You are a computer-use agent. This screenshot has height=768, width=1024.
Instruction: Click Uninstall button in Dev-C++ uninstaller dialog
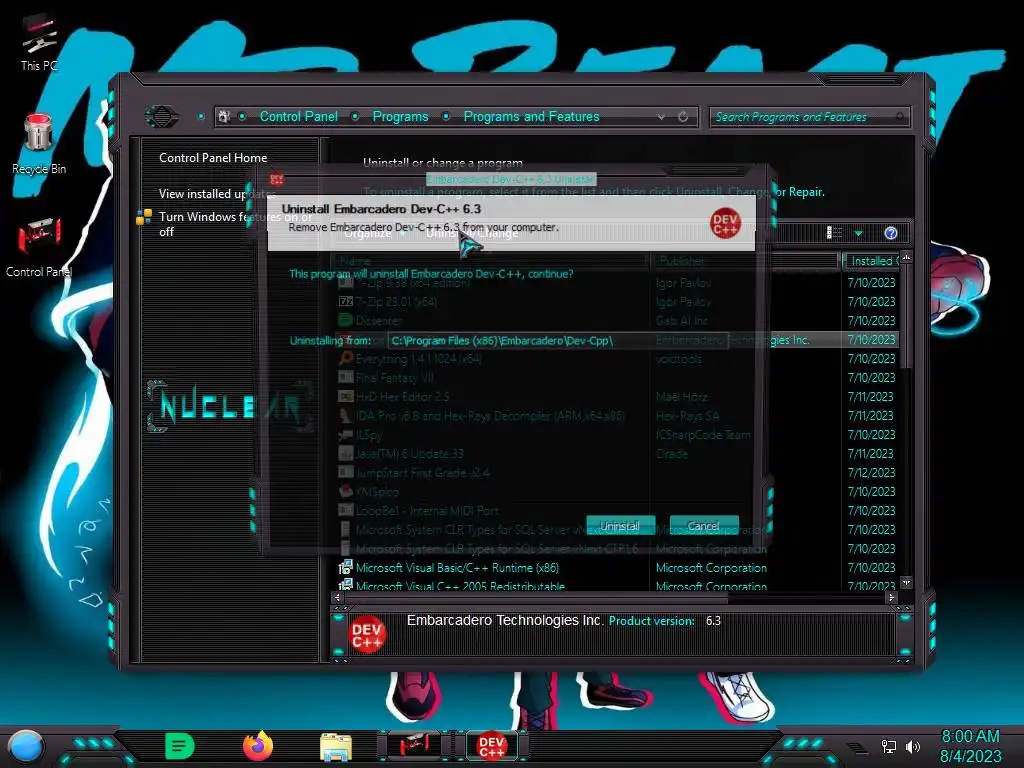pyautogui.click(x=620, y=526)
